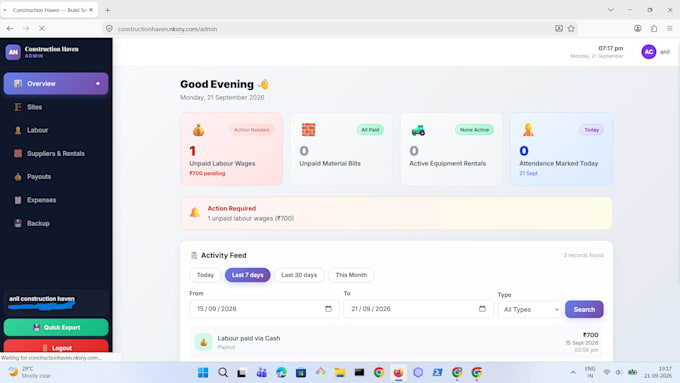
Task: Click the To date field
Action: tap(418, 309)
